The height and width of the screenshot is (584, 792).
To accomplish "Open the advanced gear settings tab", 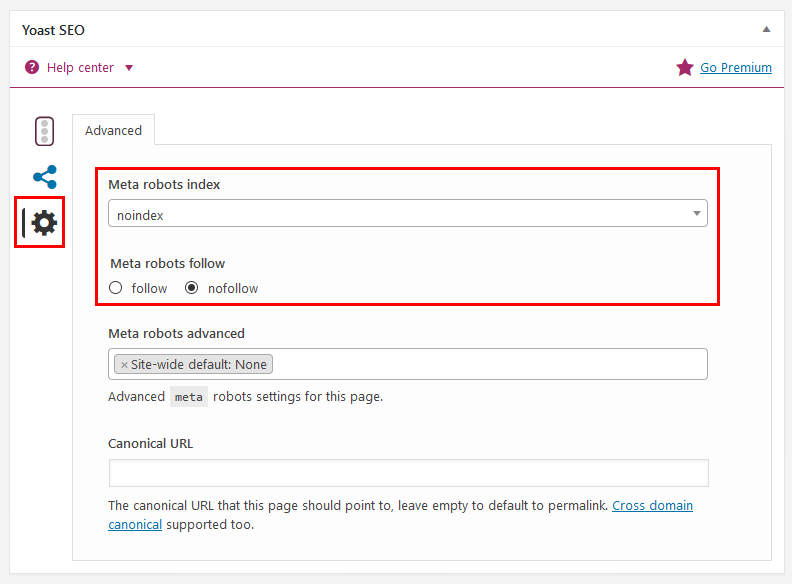I will click(x=44, y=223).
